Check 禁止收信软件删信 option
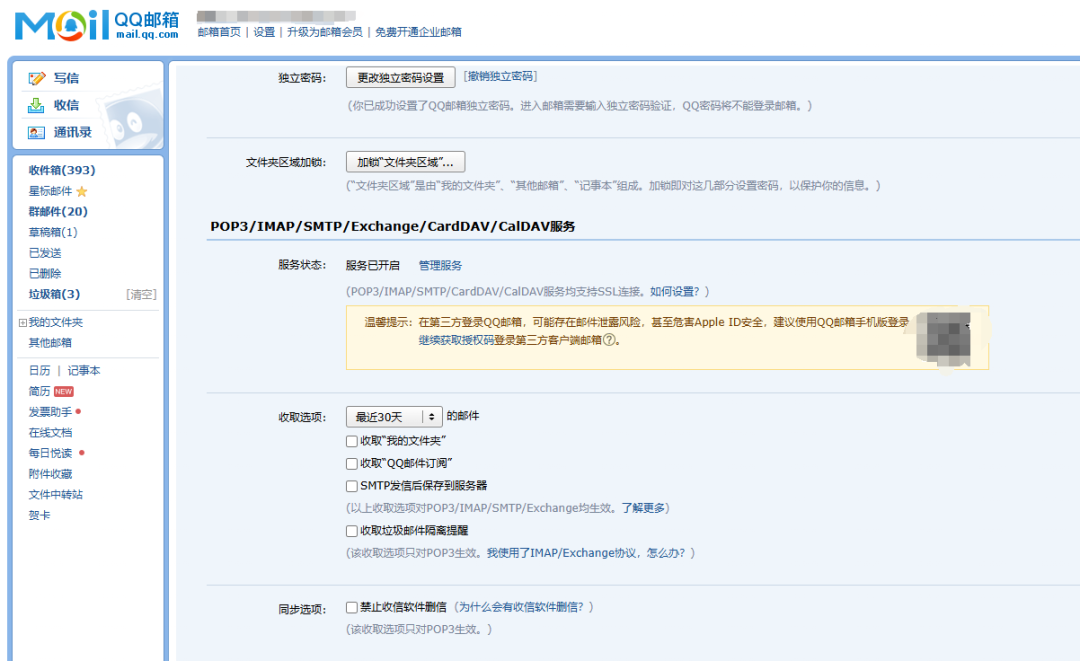This screenshot has width=1080, height=661. (352, 607)
